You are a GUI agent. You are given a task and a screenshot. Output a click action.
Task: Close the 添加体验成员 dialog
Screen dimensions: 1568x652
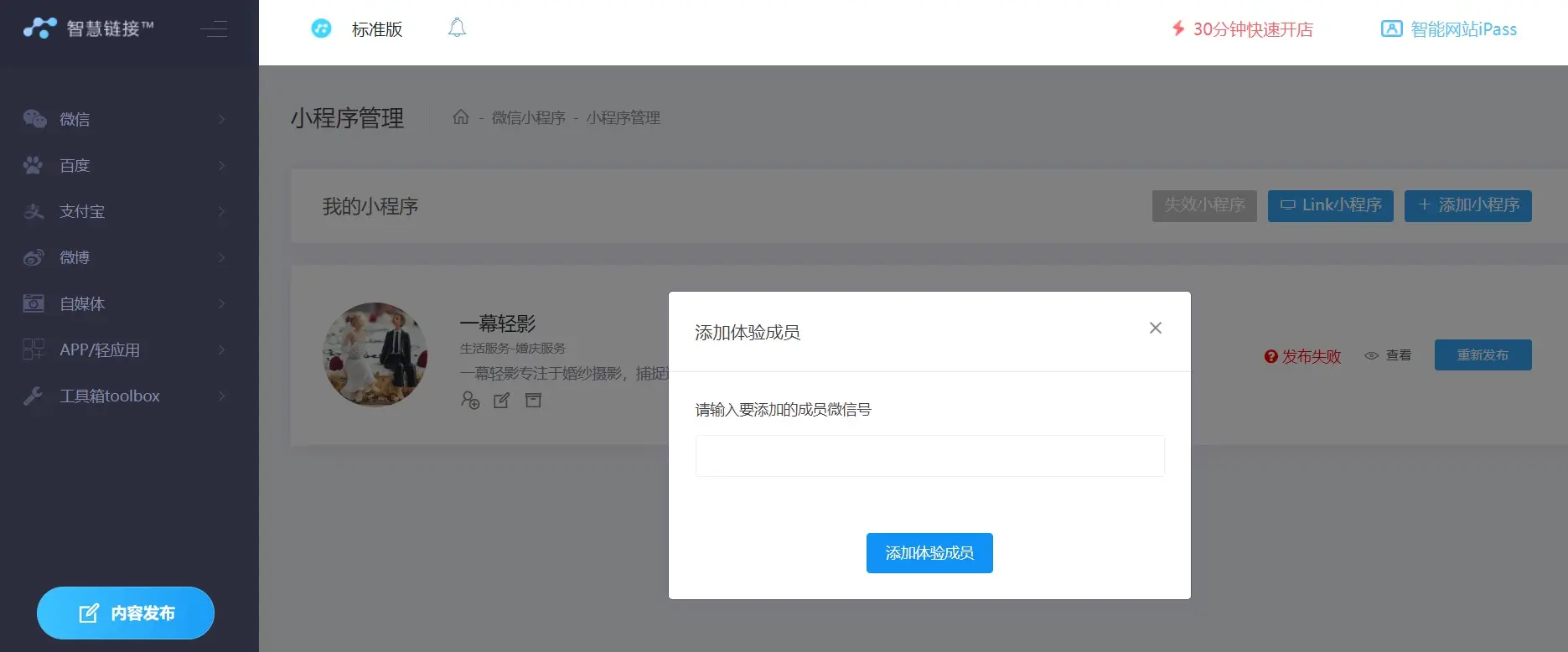(1155, 329)
